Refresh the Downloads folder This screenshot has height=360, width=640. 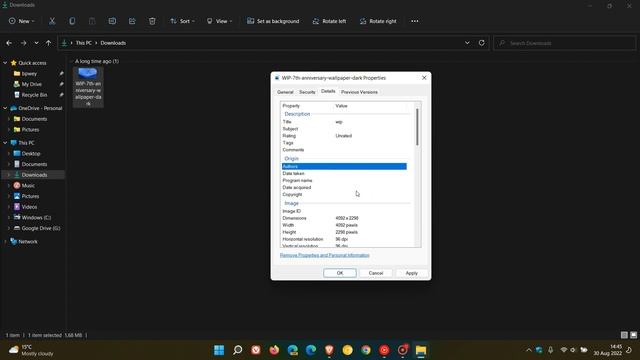tap(482, 43)
